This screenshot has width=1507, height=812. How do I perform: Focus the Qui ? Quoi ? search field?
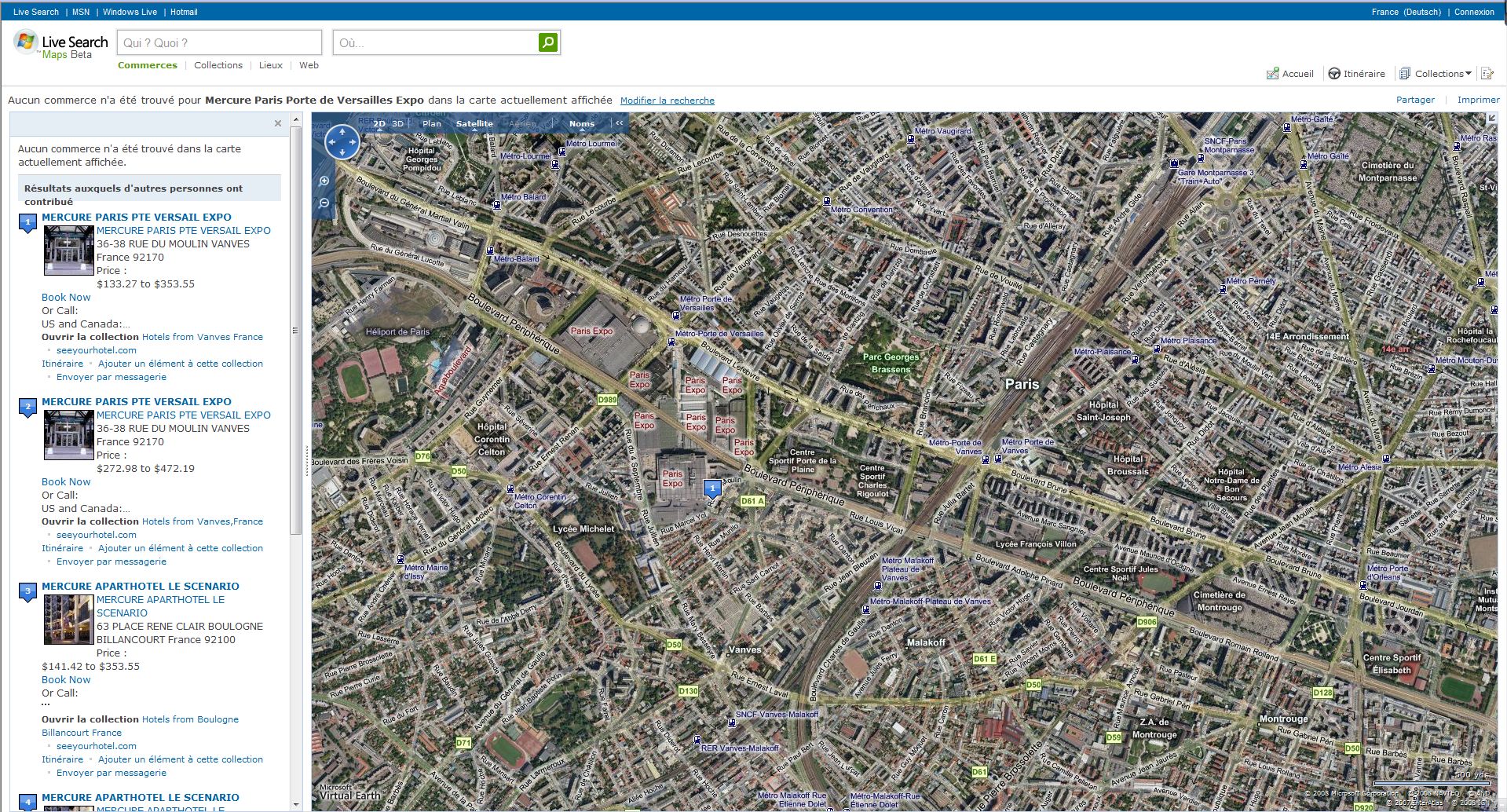point(219,42)
